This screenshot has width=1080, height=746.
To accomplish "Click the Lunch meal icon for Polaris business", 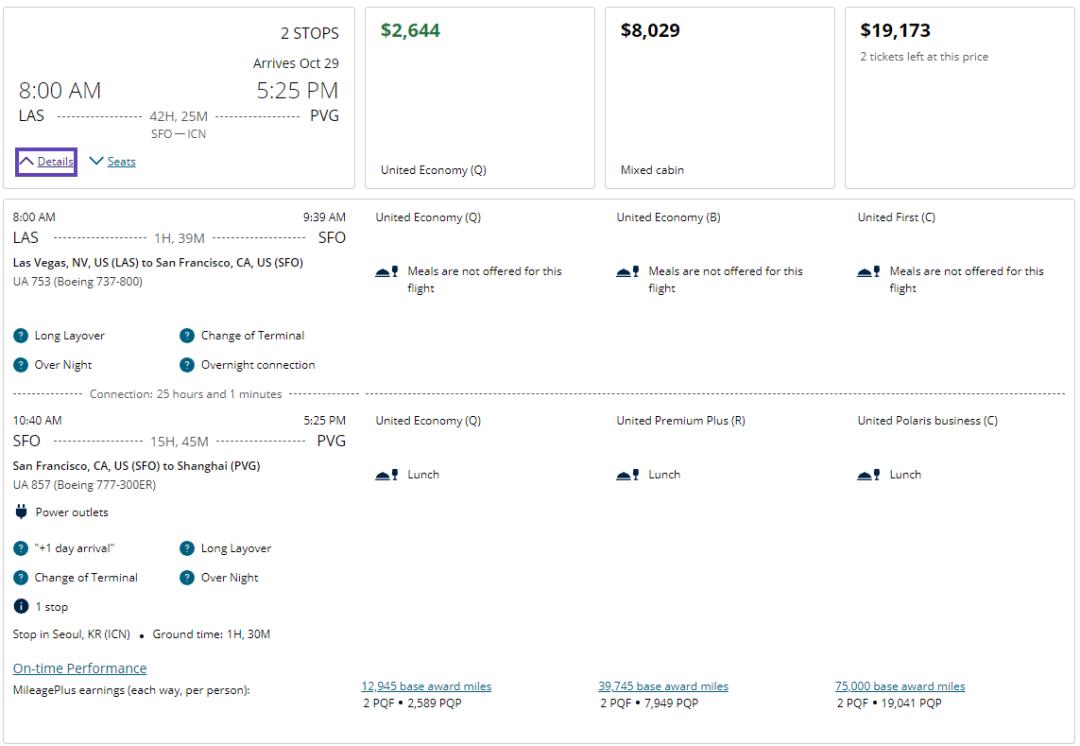I will [868, 475].
